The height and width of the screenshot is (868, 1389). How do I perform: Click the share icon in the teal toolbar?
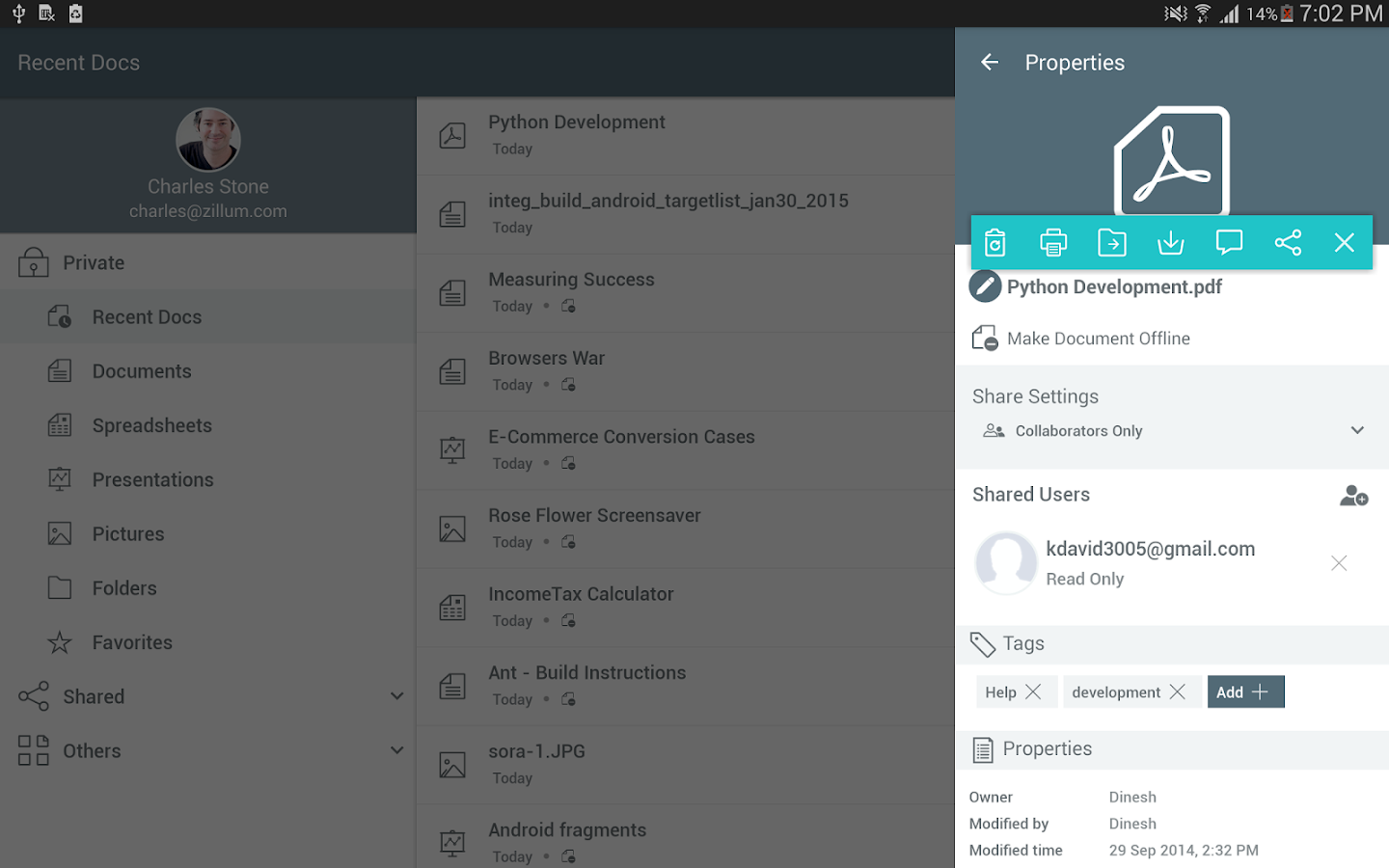(x=1288, y=242)
